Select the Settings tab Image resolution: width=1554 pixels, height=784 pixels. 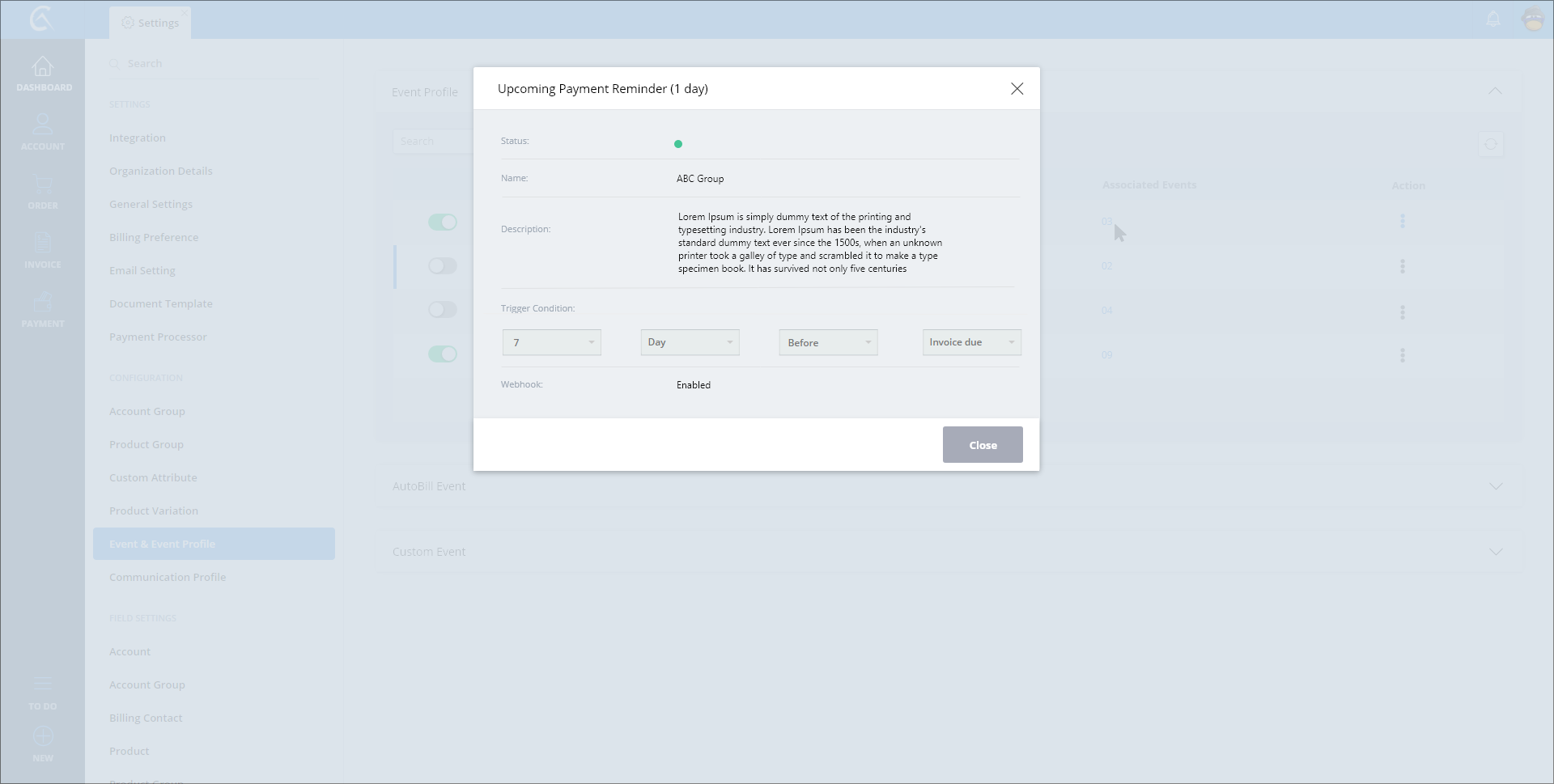coord(151,23)
